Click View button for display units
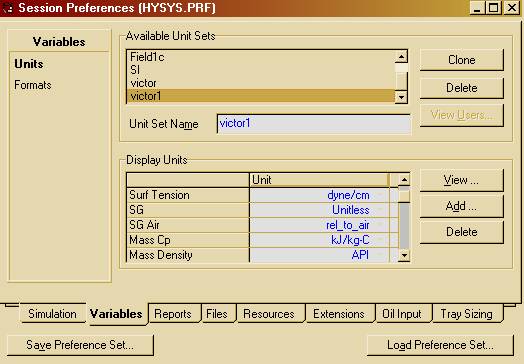 462,180
